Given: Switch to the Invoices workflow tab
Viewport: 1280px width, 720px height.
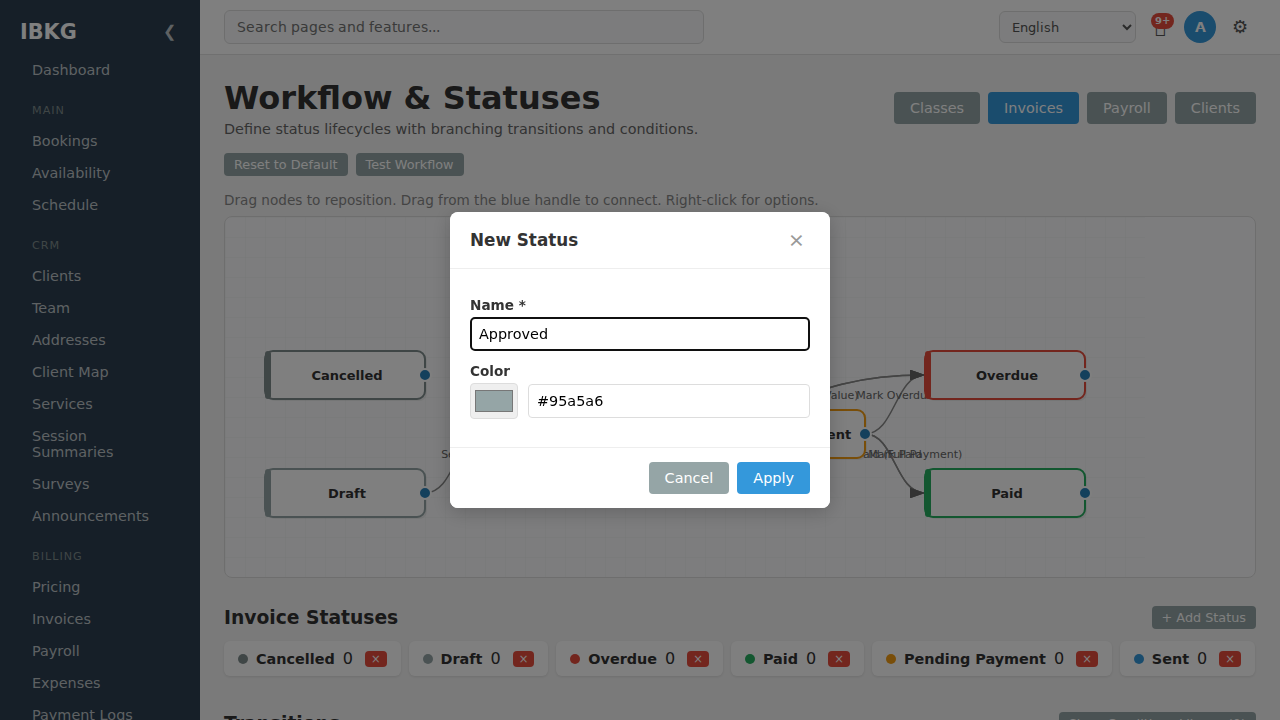Looking at the screenshot, I should (1033, 108).
